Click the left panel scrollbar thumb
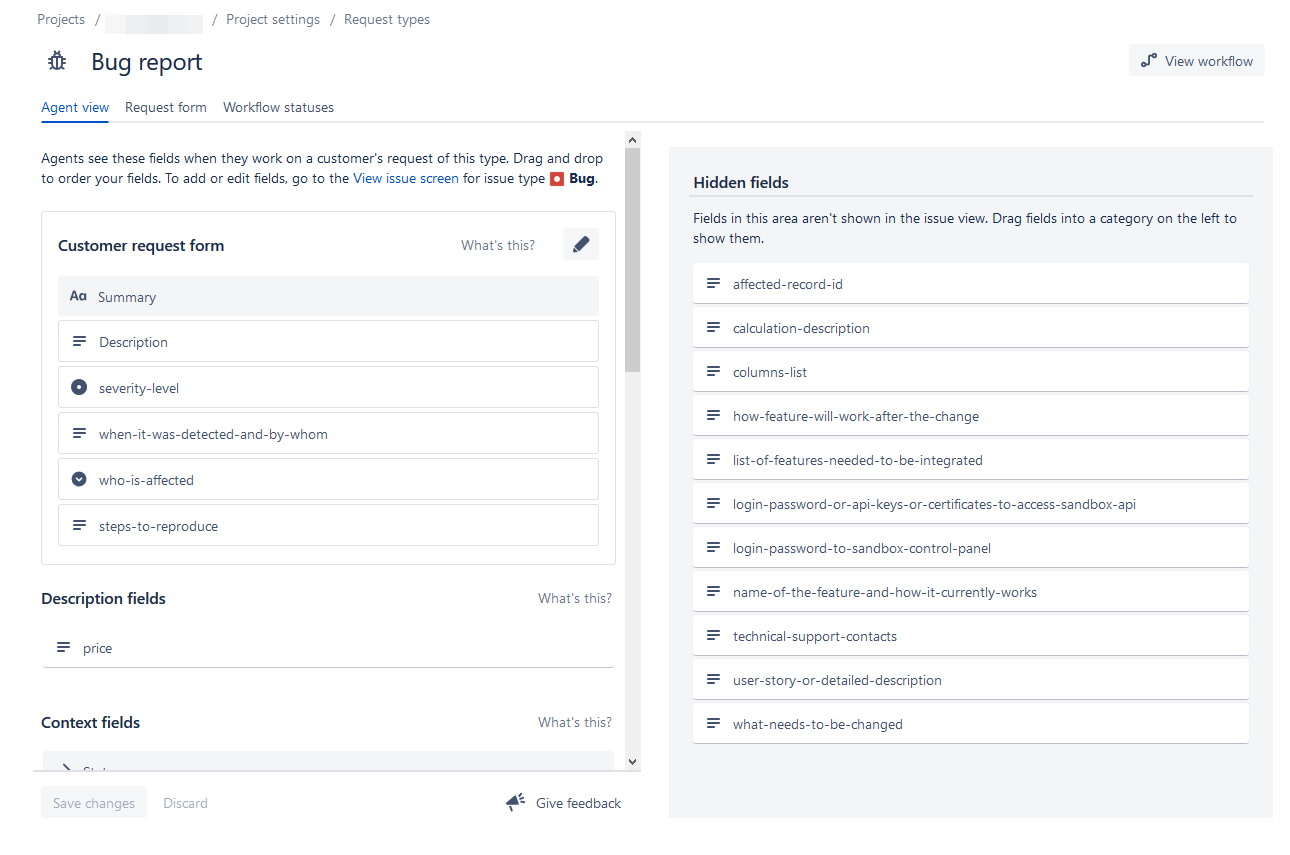This screenshot has height=855, width=1290. 632,260
